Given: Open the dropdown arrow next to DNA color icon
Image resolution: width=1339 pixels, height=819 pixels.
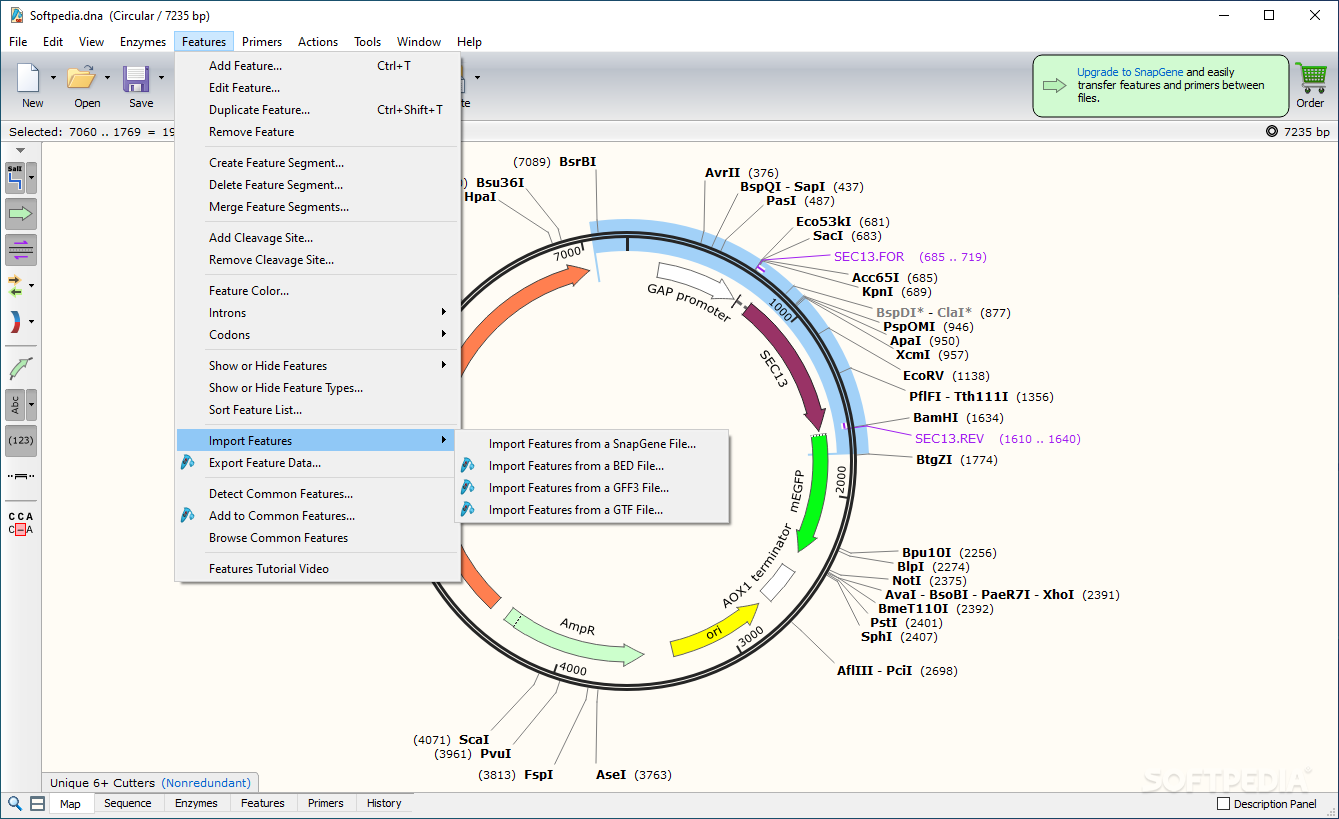Looking at the screenshot, I should 32,322.
